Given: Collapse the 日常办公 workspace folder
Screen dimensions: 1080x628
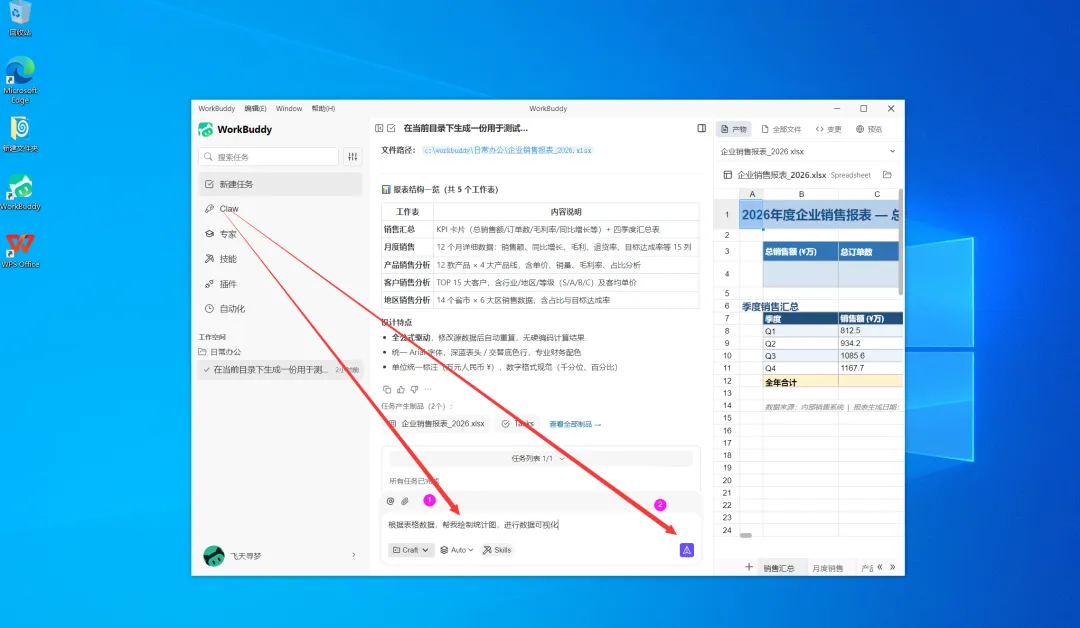Looking at the screenshot, I should 220,352.
